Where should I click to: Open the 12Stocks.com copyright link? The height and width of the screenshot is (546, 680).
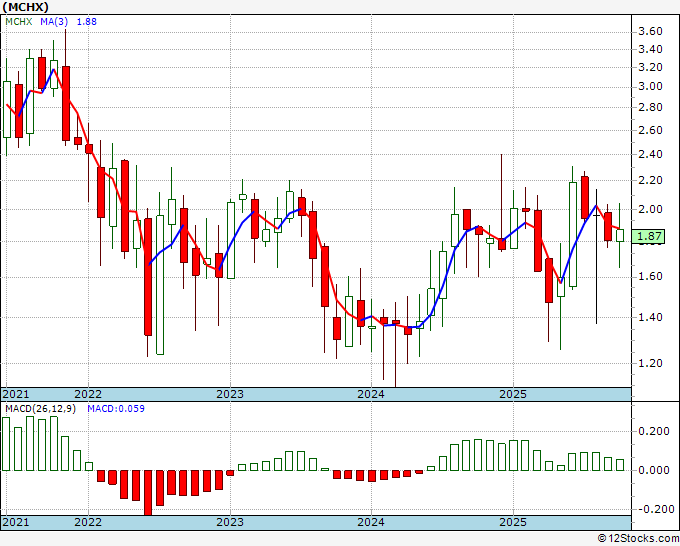coord(638,538)
